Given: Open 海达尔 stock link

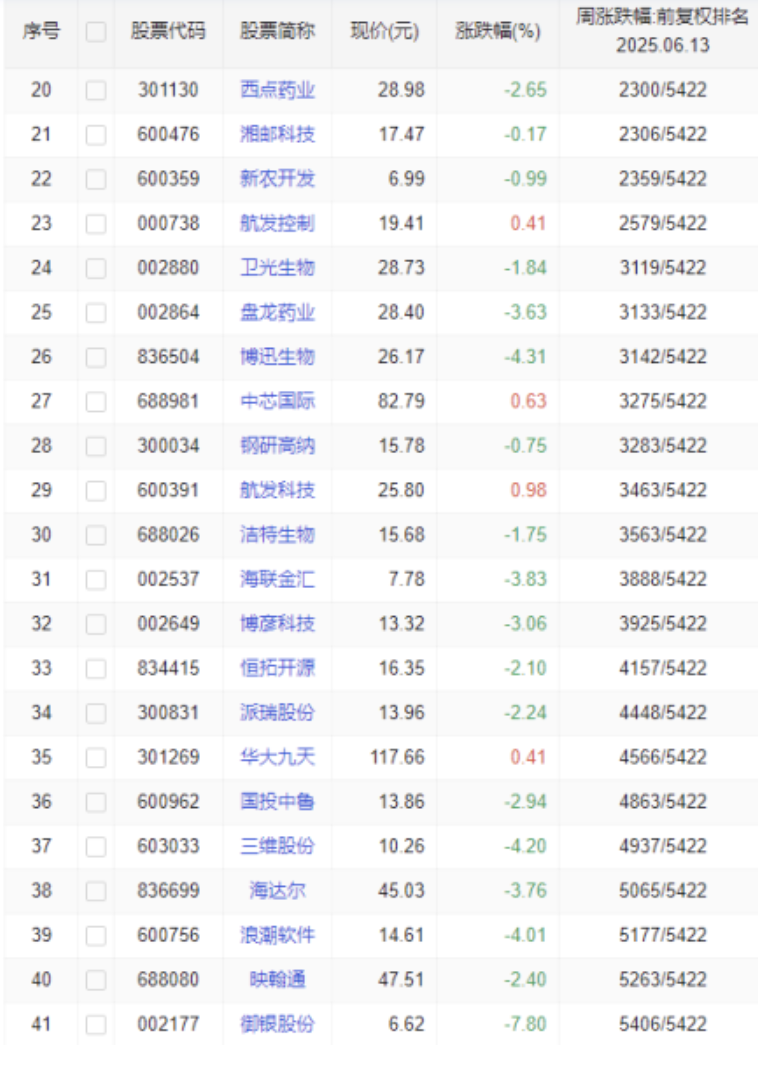Looking at the screenshot, I should (x=277, y=891).
